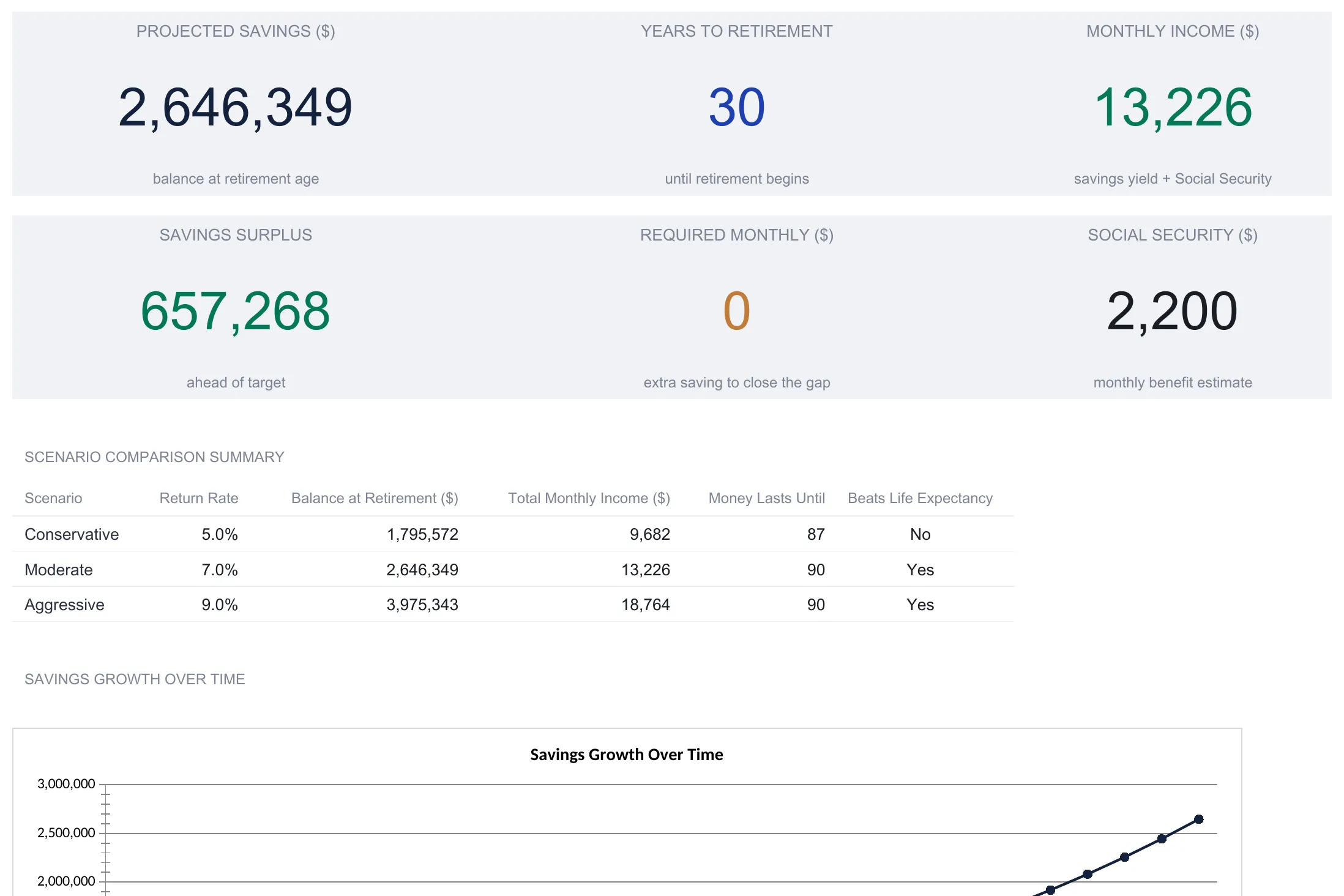Click SCENARIO COMPARISON SUMMARY section title
The image size is (1344, 896).
pos(154,457)
